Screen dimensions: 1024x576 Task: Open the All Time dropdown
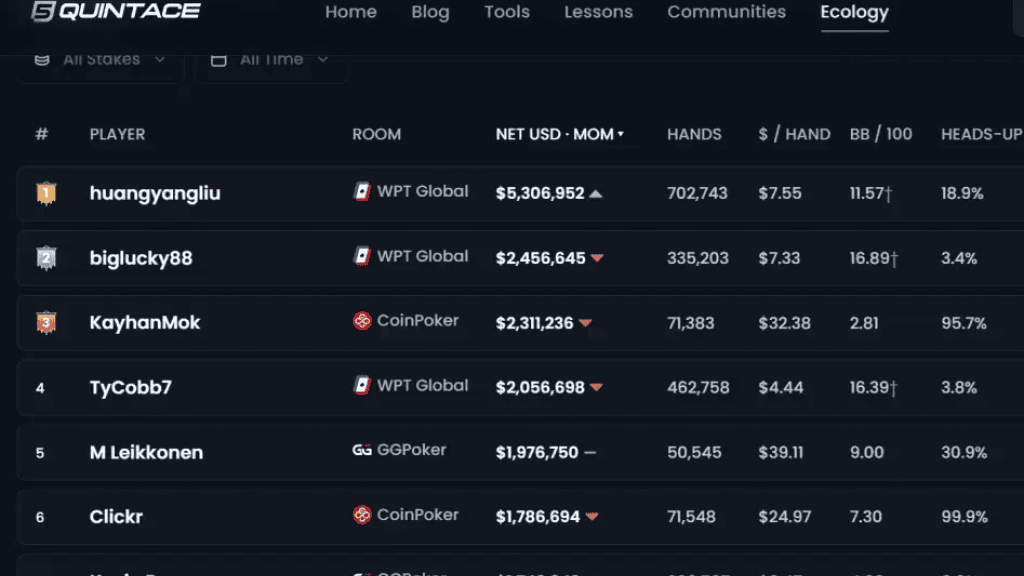[x=270, y=60]
